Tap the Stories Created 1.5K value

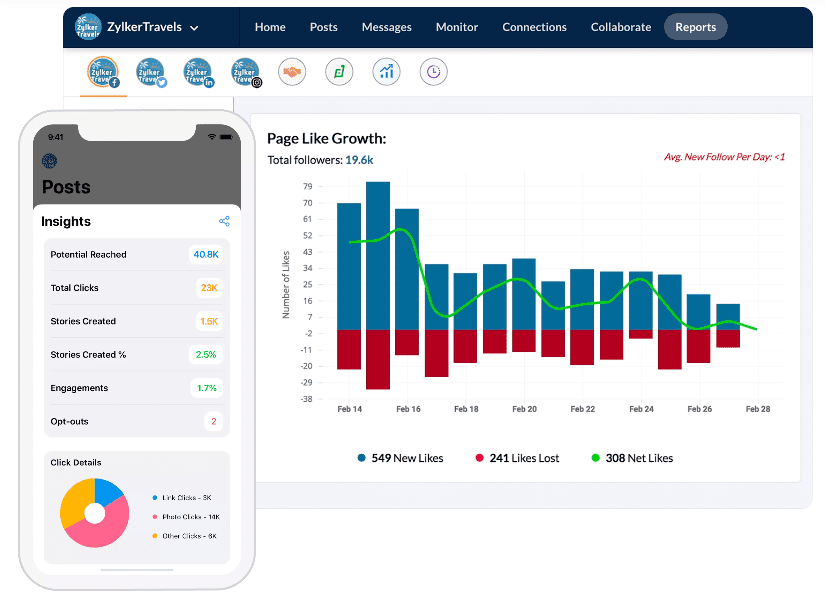pos(209,321)
